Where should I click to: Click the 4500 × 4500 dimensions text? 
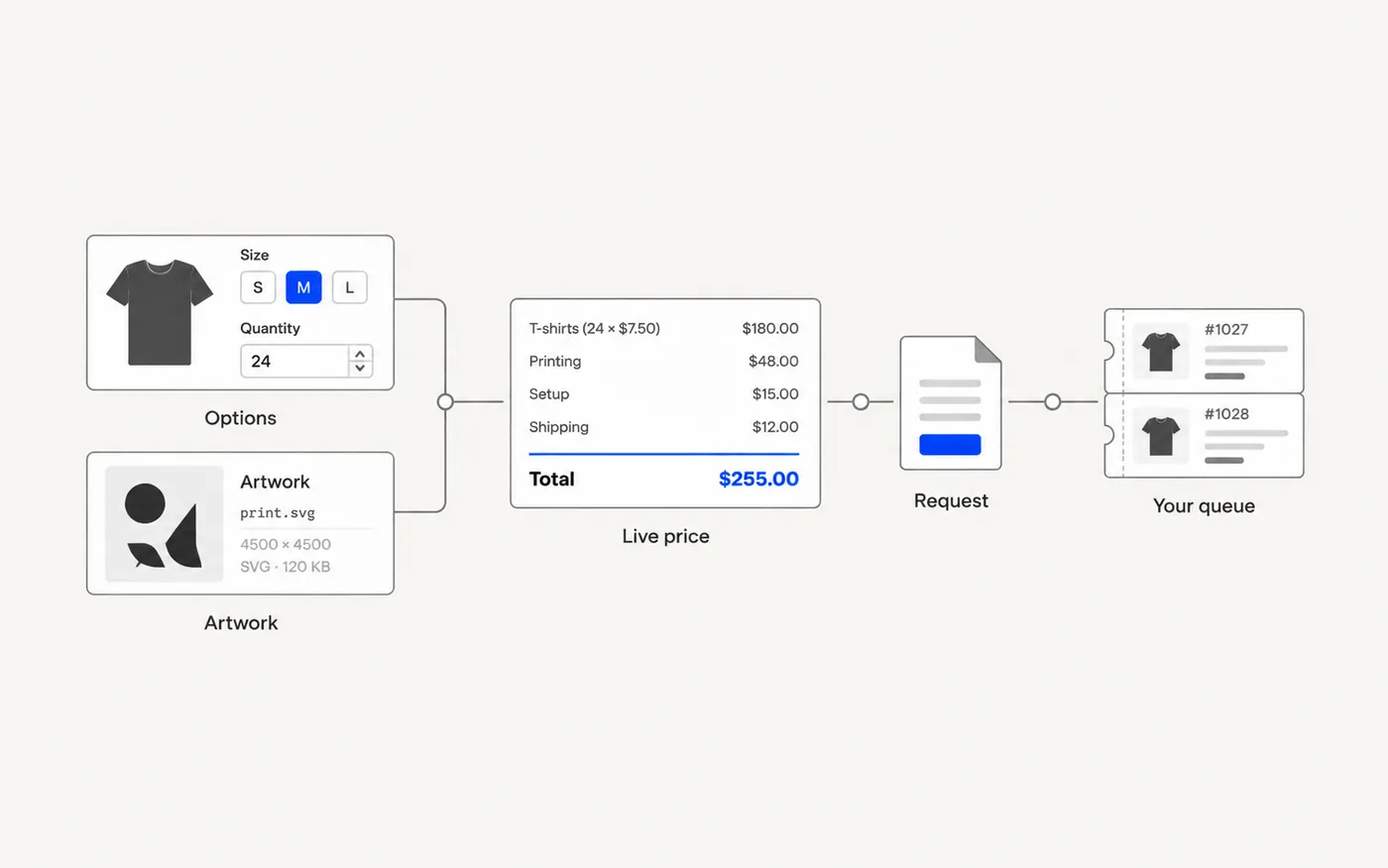pos(286,544)
